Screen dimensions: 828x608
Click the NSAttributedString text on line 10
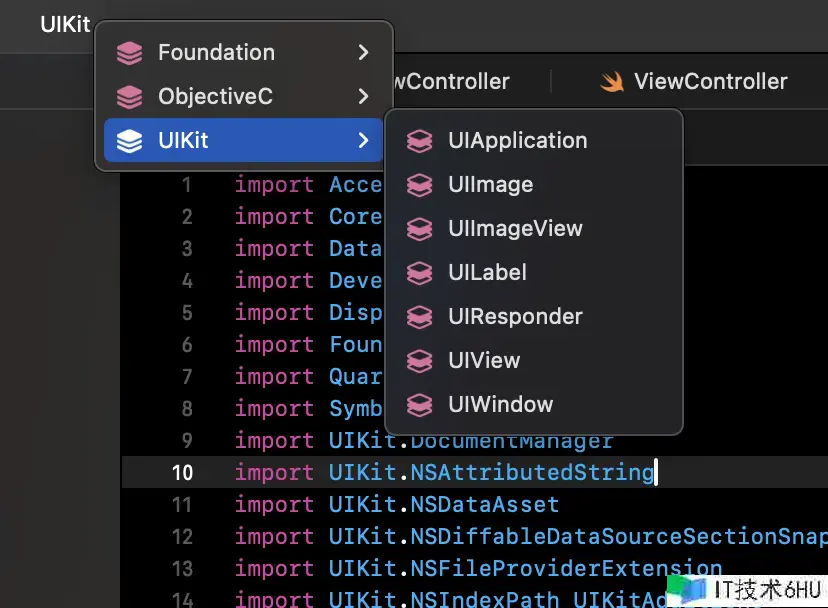[532, 473]
